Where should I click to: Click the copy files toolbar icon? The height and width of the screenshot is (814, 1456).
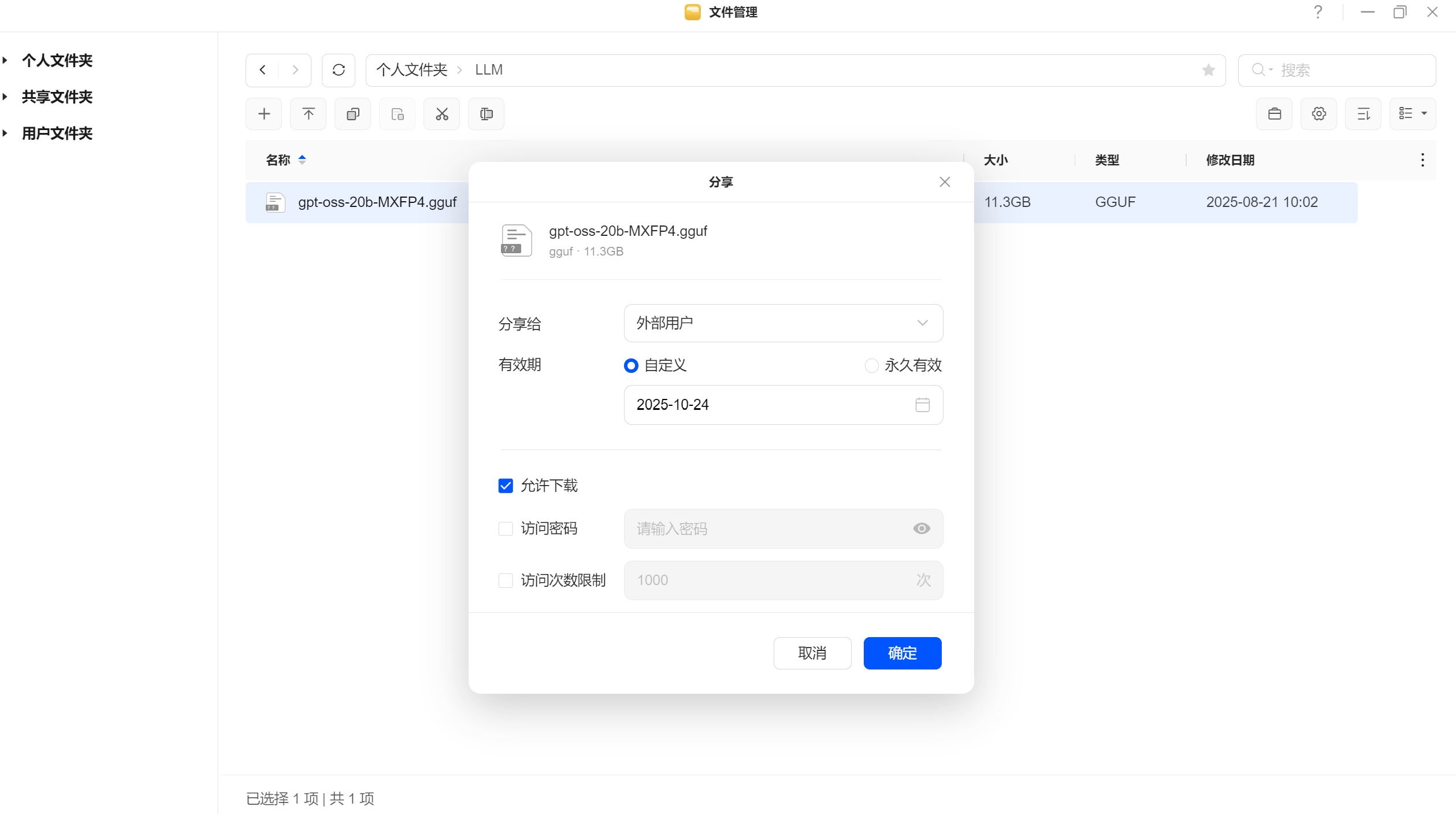(x=353, y=114)
